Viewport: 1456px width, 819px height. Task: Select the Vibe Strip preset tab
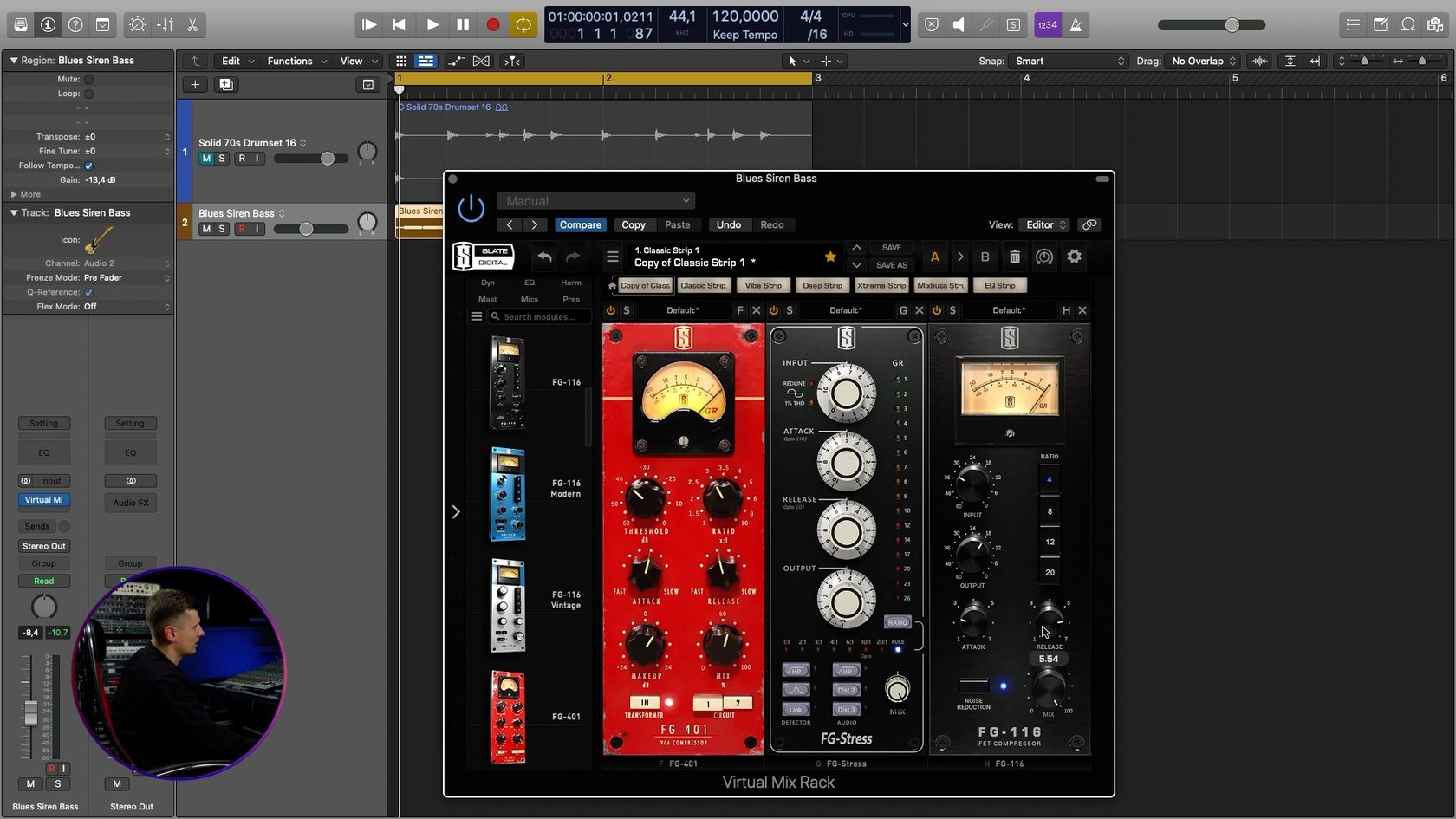tap(763, 285)
